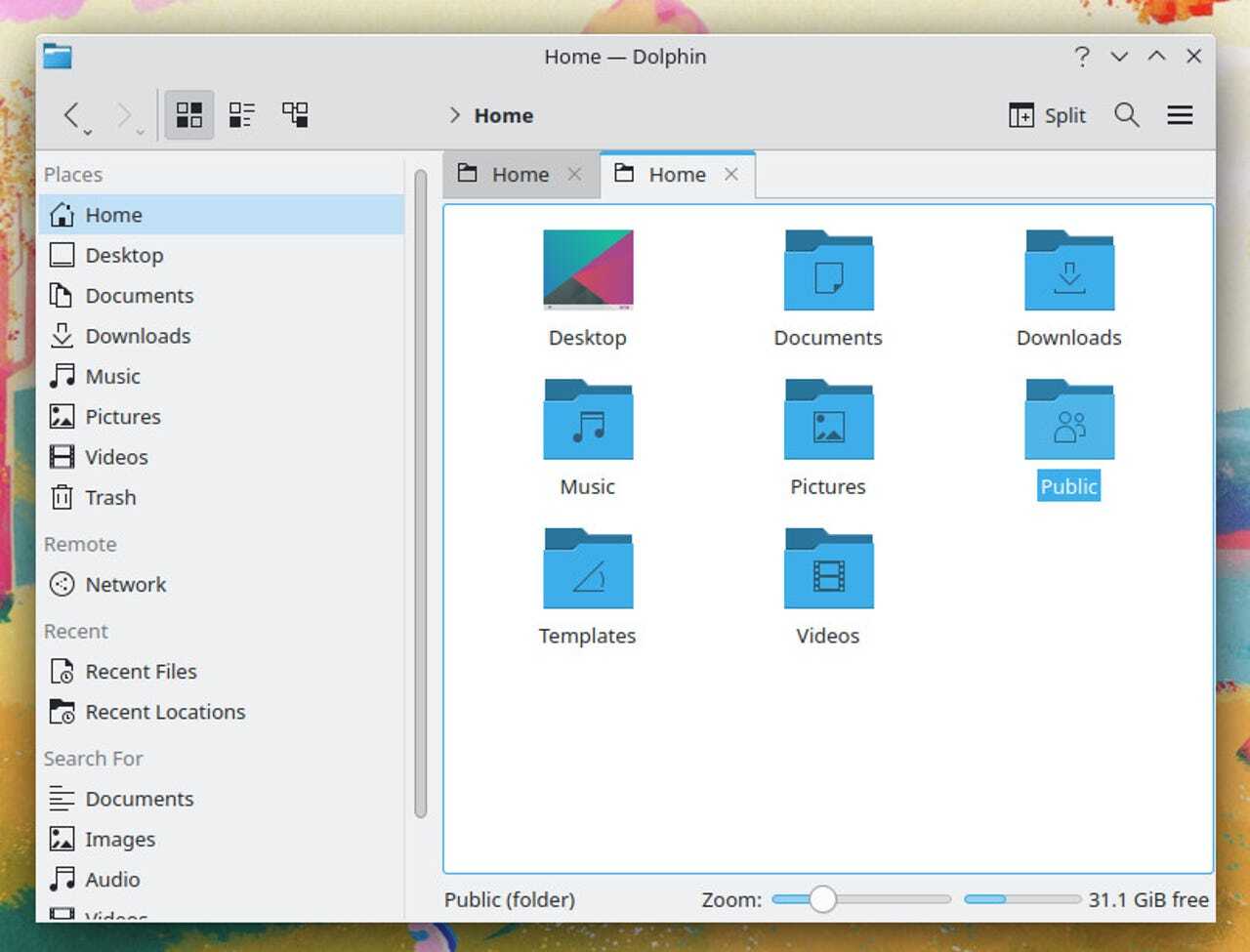
Task: Open the Music folder in file view
Action: click(x=587, y=422)
